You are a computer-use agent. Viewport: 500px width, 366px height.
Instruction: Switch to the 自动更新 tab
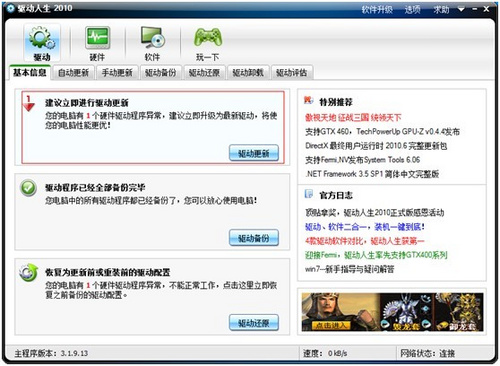[x=73, y=73]
